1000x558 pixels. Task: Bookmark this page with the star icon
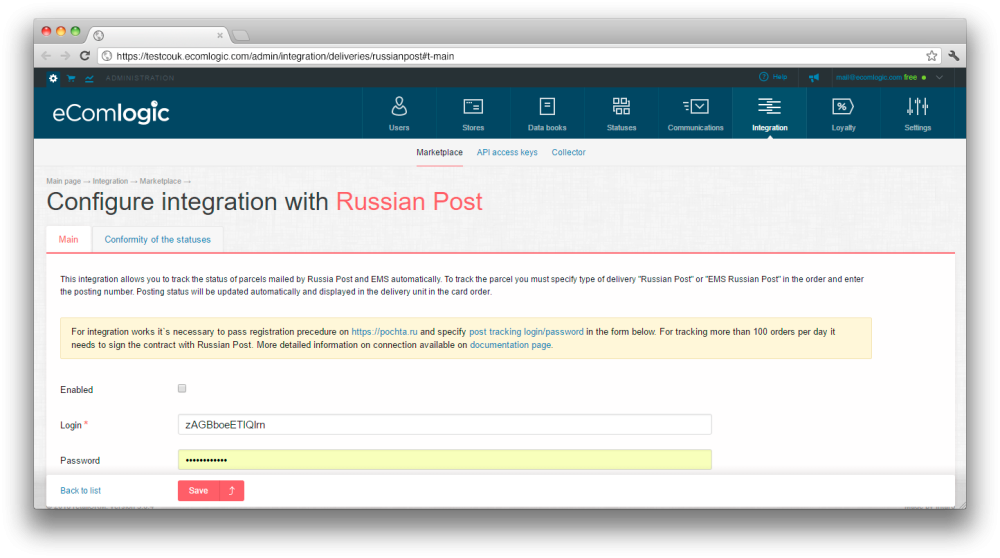931,56
